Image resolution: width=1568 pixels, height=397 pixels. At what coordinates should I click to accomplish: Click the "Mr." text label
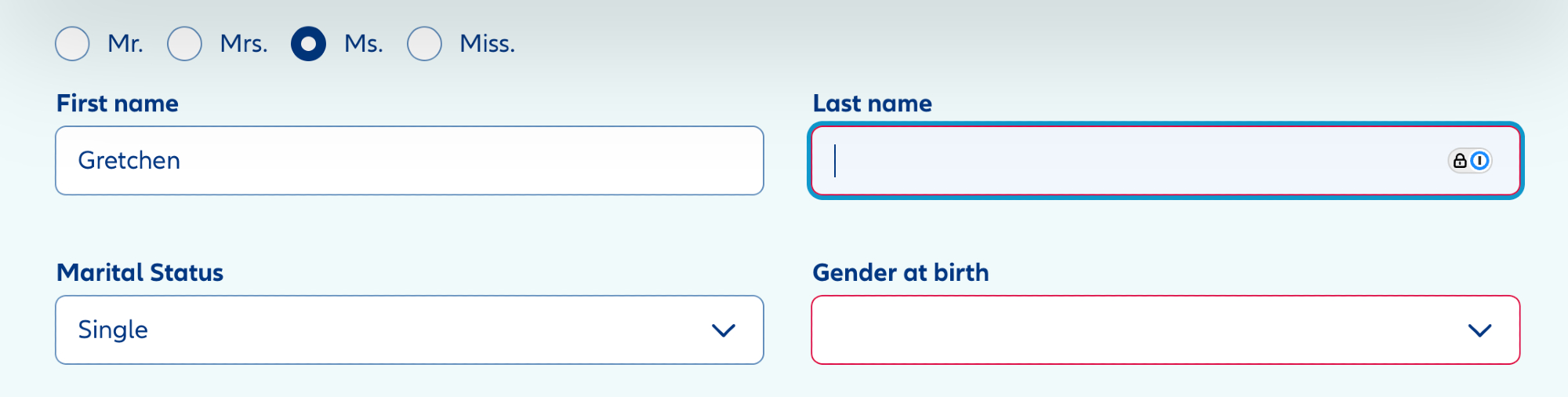[125, 44]
